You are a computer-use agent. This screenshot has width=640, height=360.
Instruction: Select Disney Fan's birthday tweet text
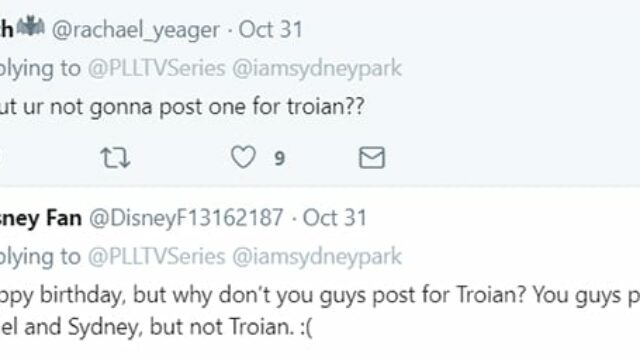(x=320, y=311)
